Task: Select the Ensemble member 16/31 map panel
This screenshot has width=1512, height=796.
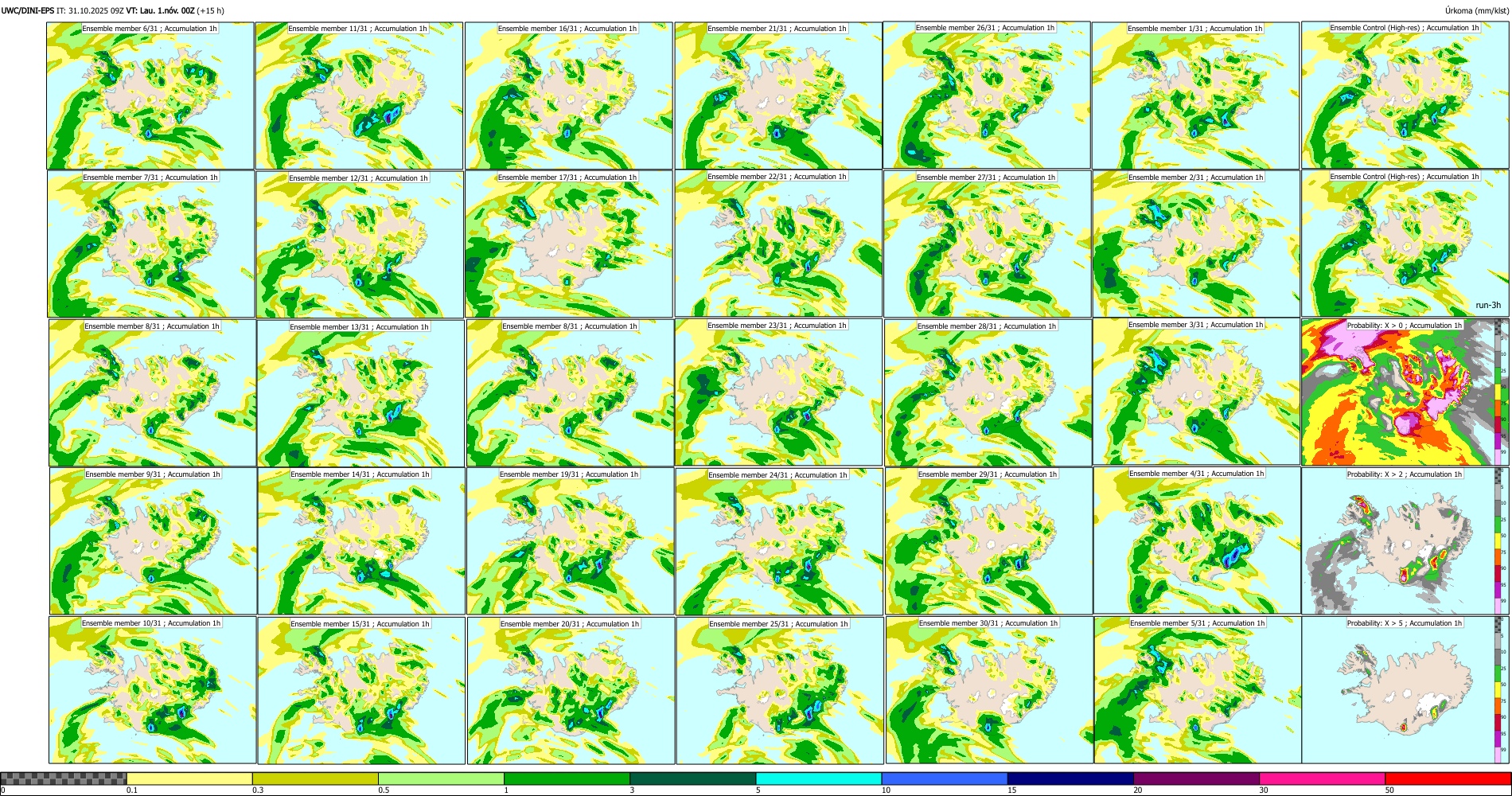Action: point(569,96)
